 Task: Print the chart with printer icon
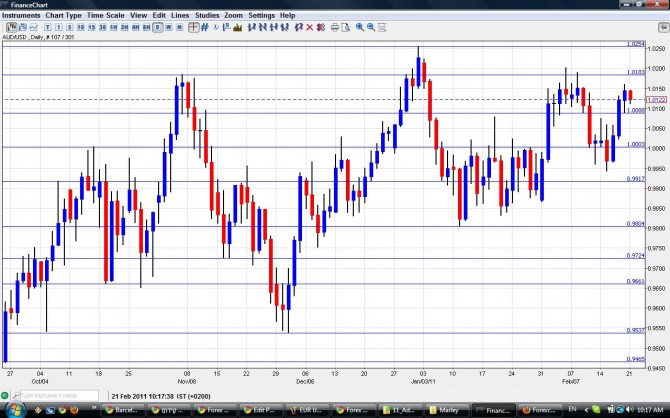point(335,27)
